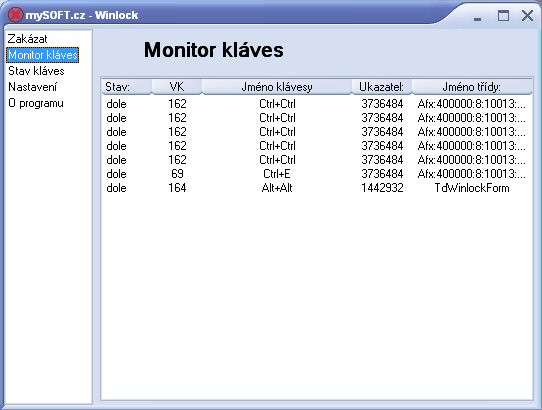Image resolution: width=542 pixels, height=410 pixels.
Task: Click the red Winlock app icon in title bar
Action: 15,15
